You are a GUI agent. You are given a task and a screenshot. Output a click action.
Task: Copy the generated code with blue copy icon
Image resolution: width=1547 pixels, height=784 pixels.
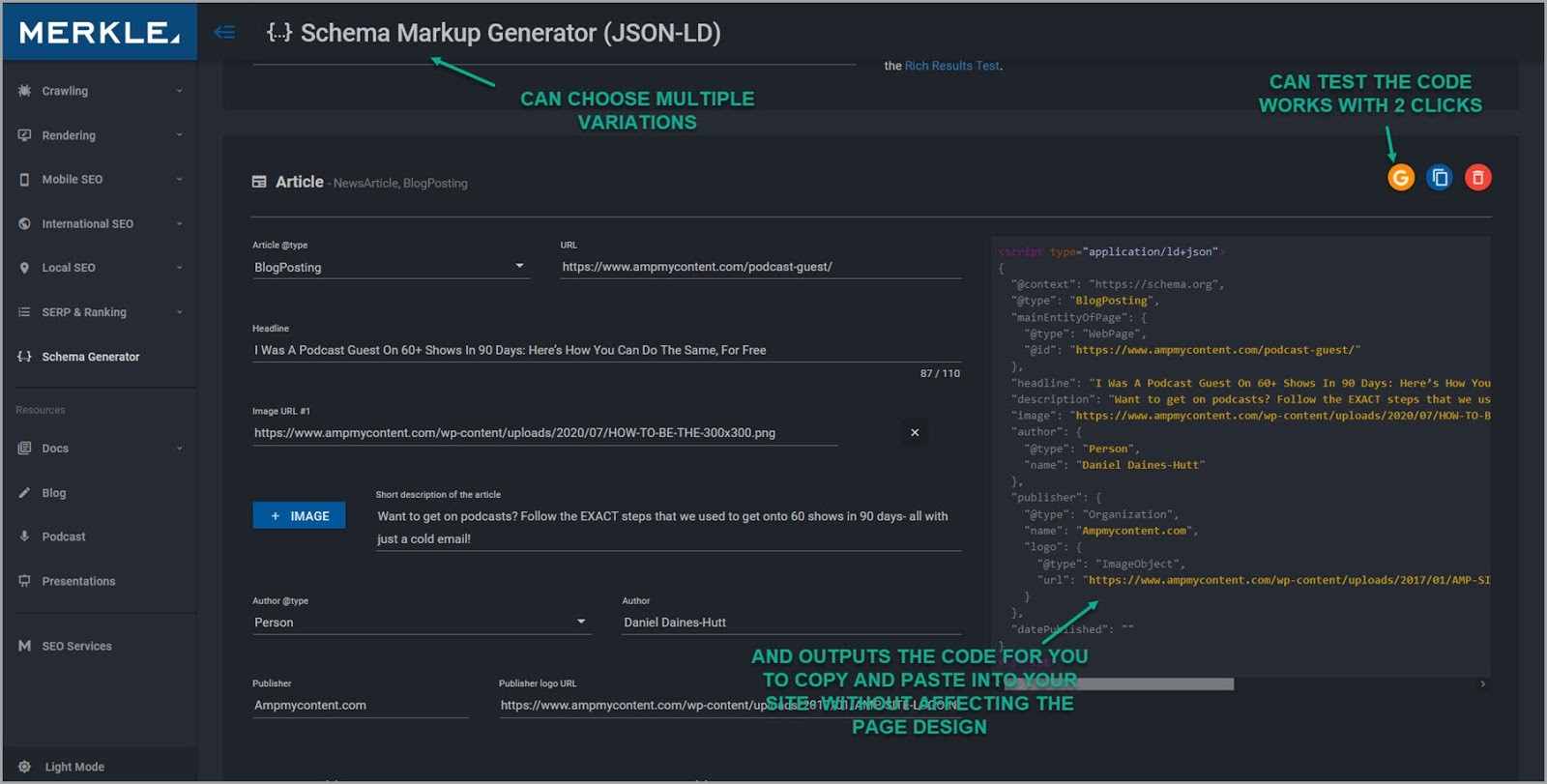click(1439, 178)
